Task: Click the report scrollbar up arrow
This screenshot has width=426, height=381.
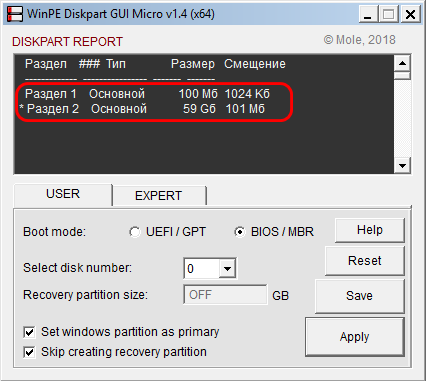Action: coord(402,63)
